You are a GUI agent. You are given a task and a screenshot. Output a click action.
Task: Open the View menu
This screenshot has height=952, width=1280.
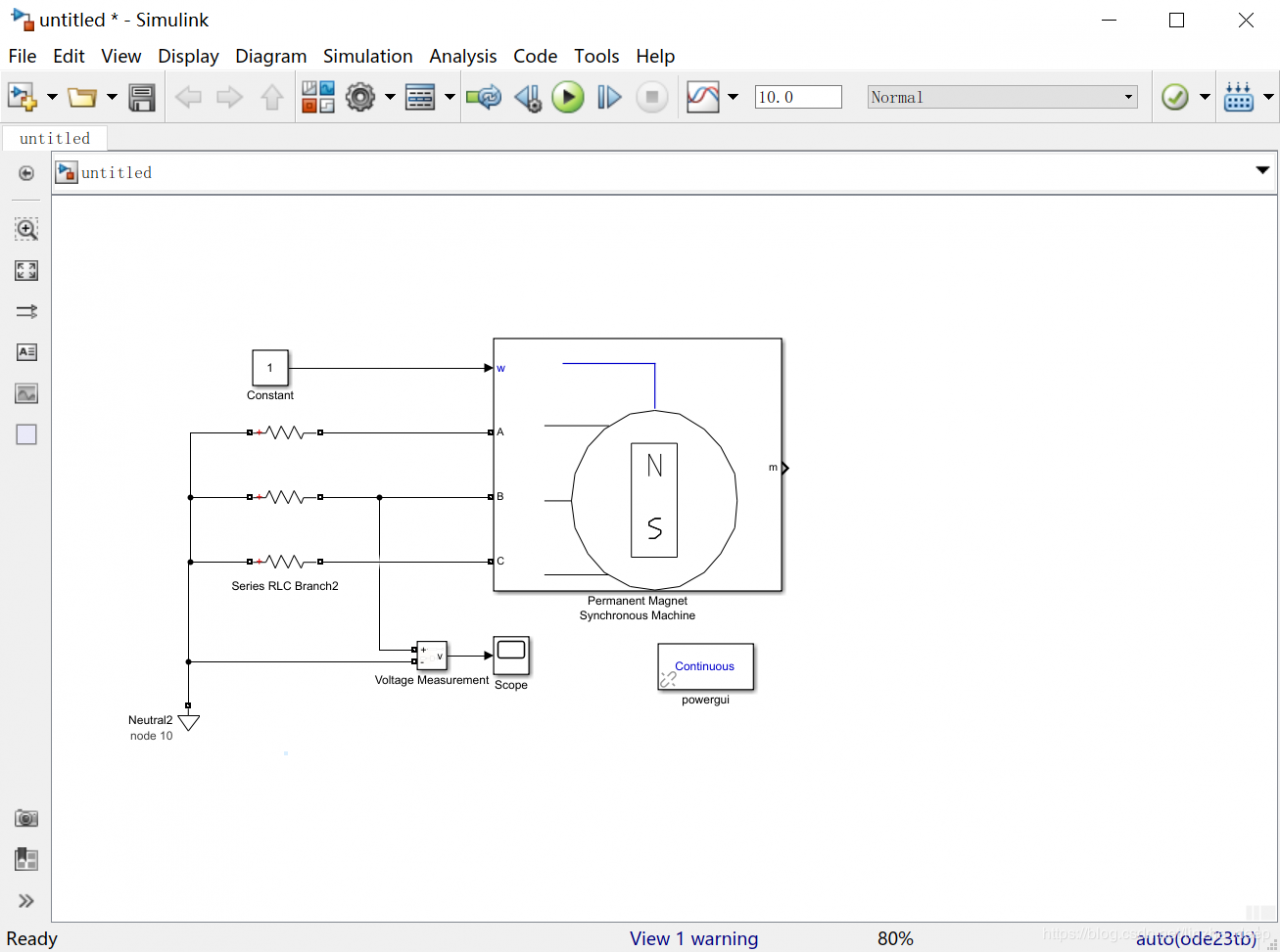point(121,56)
